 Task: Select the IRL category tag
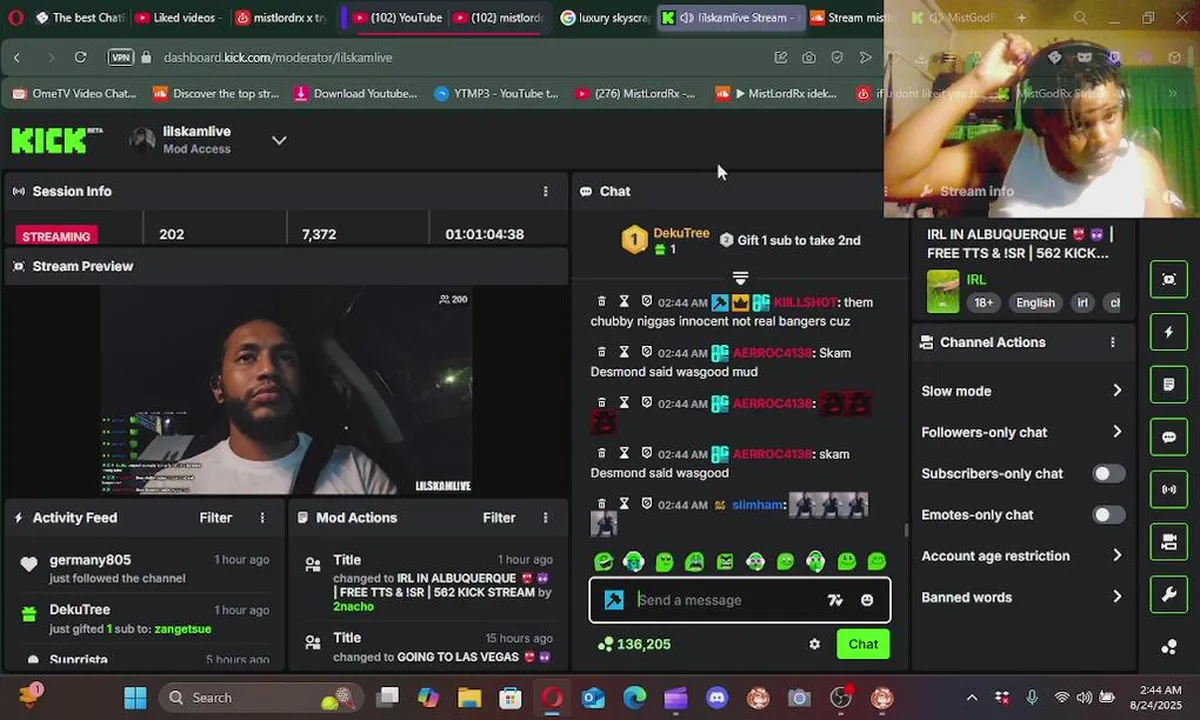976,280
